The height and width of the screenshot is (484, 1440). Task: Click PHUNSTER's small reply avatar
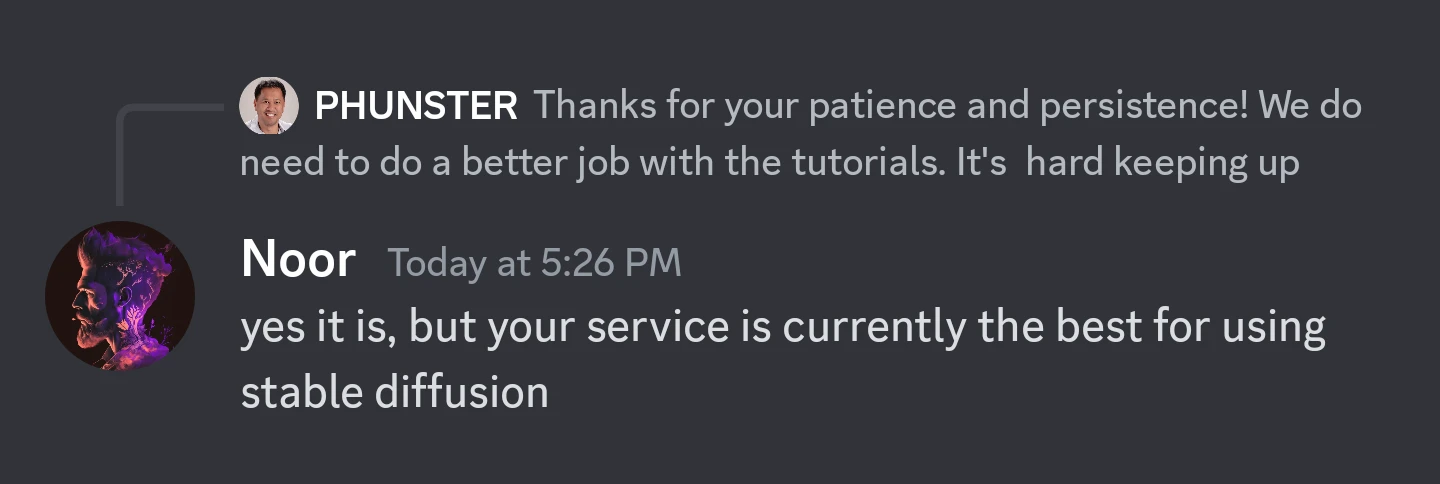(268, 105)
